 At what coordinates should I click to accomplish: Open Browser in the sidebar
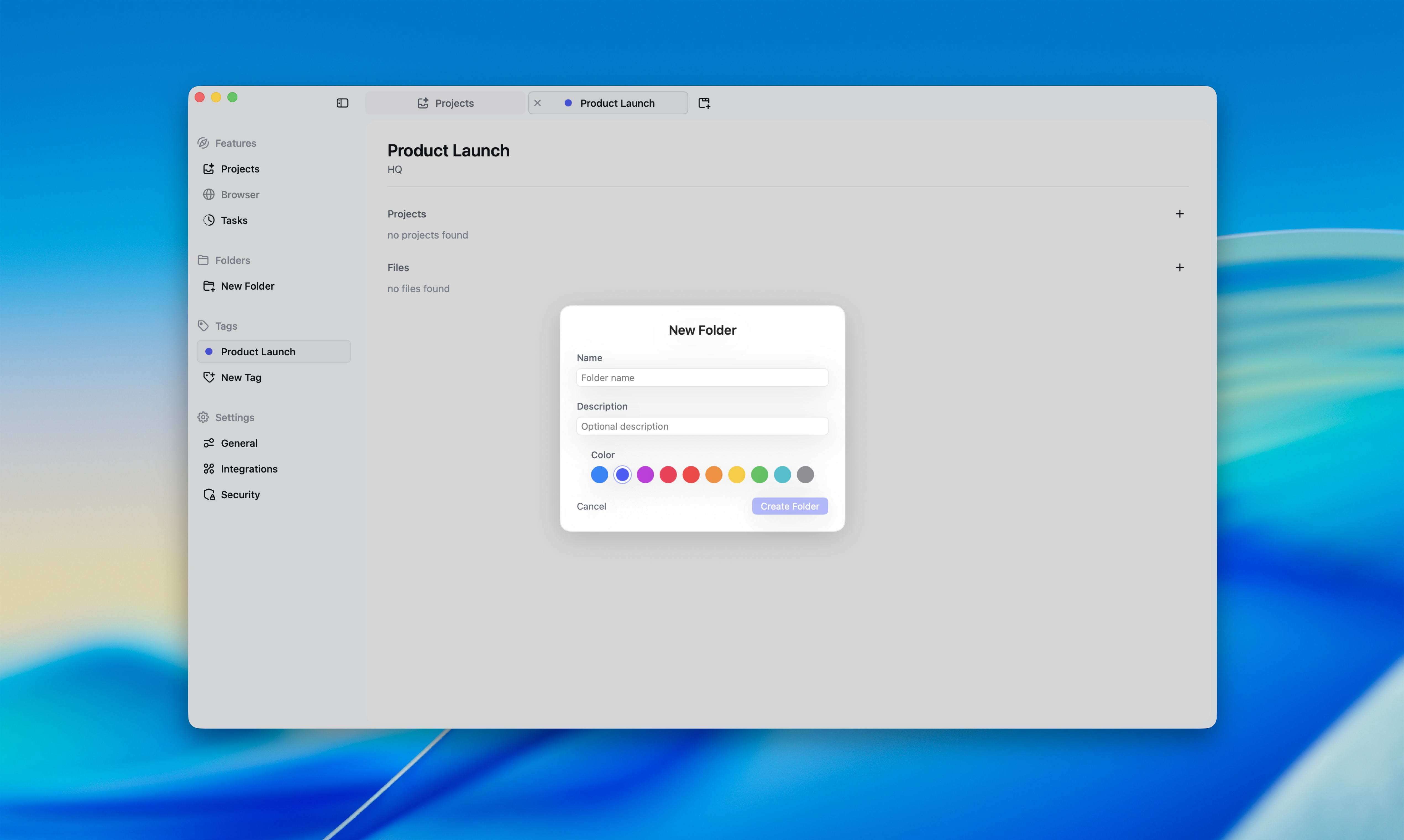(274, 195)
